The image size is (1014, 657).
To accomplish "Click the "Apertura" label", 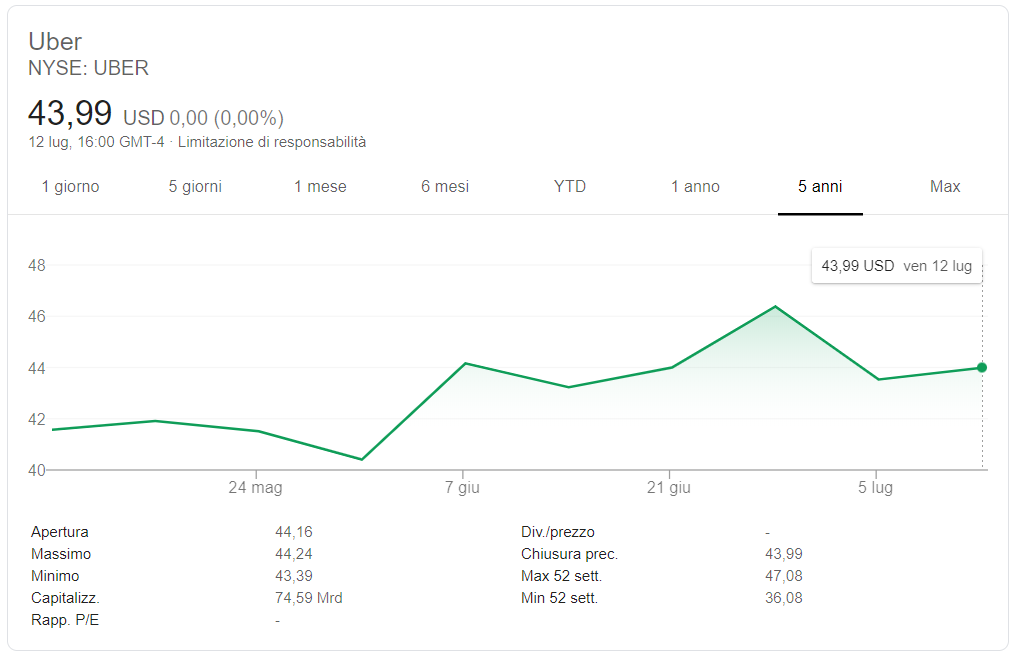I will [x=59, y=532].
